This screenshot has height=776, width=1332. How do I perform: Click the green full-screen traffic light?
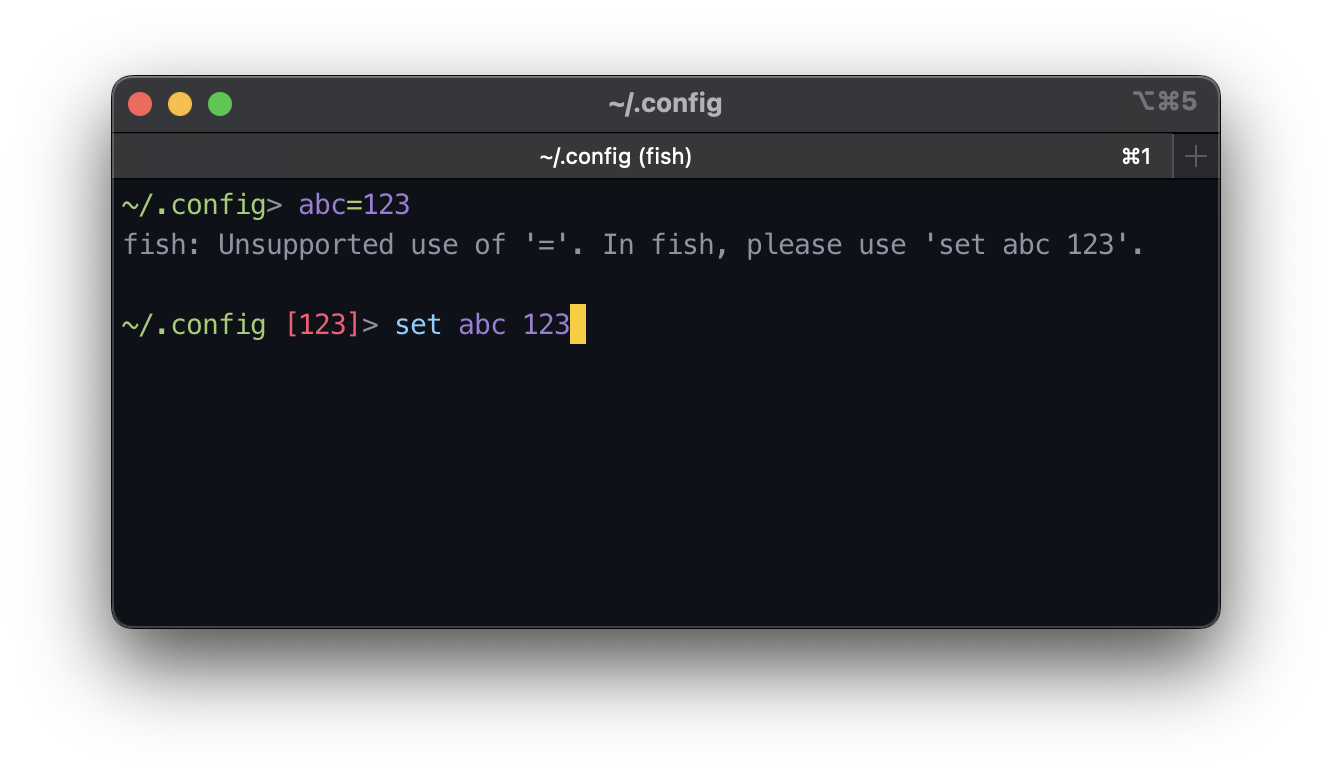pos(219,103)
